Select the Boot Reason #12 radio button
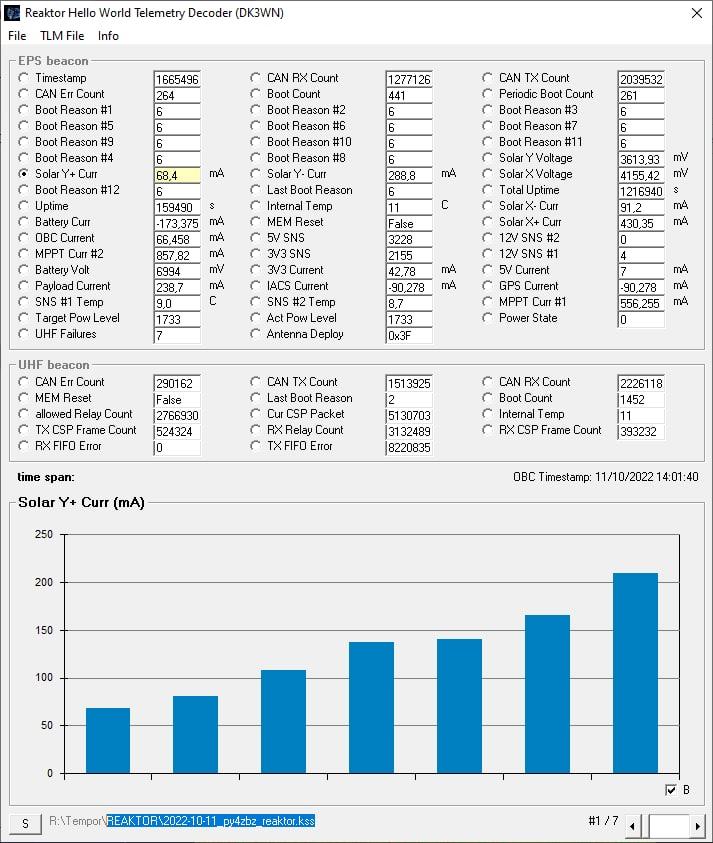This screenshot has height=843, width=713. pyautogui.click(x=24, y=190)
